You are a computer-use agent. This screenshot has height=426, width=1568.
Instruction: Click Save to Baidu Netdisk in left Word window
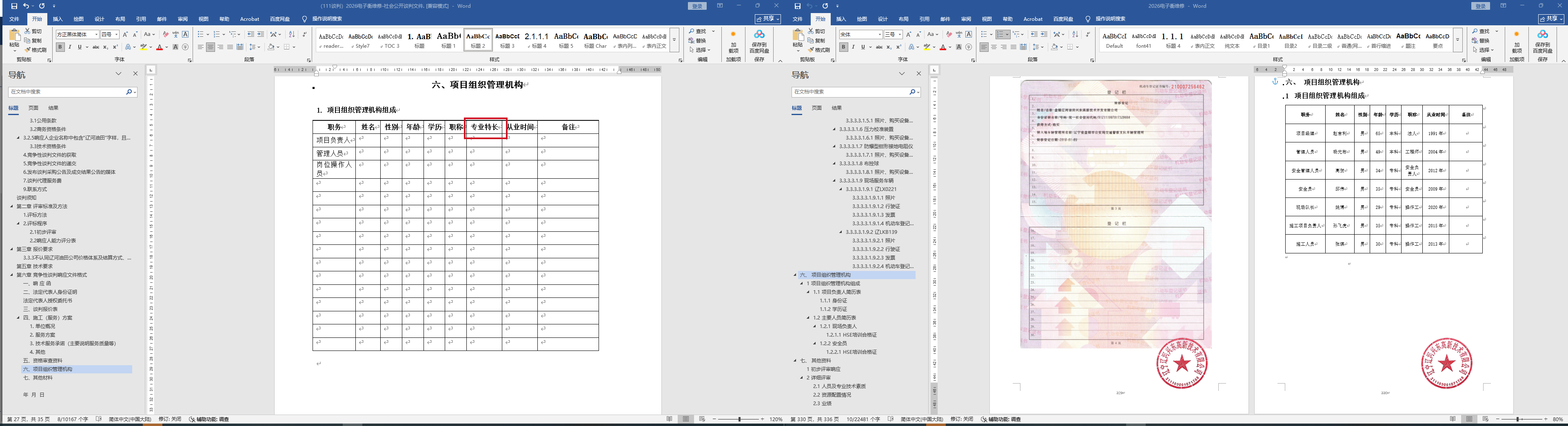(759, 41)
